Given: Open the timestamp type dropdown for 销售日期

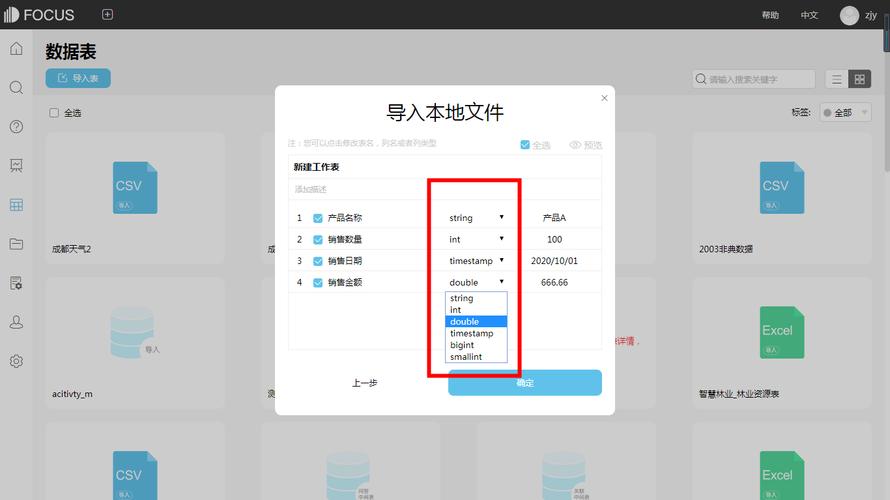Looking at the screenshot, I should pyautogui.click(x=476, y=261).
